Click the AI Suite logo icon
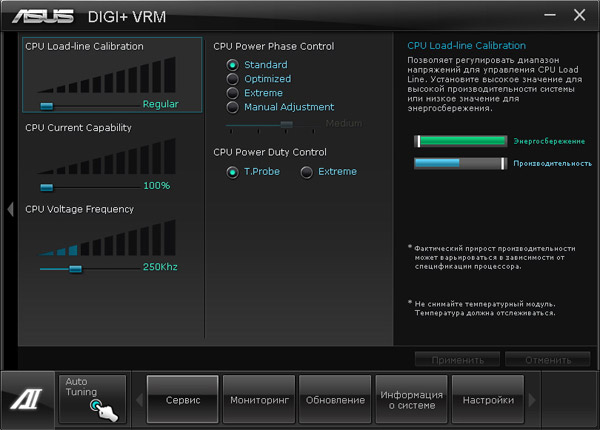 pyautogui.click(x=26, y=399)
